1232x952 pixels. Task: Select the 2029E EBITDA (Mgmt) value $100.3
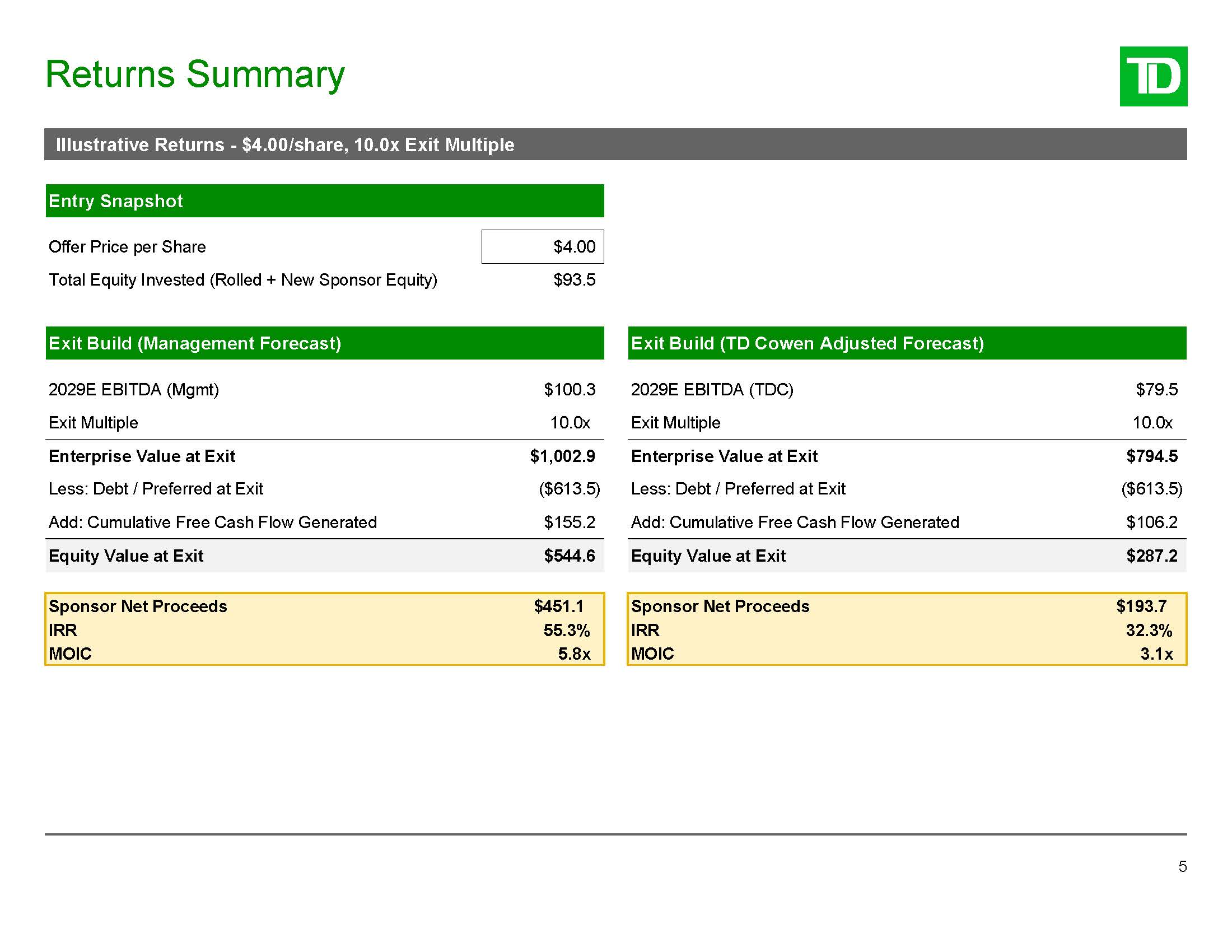[x=569, y=390]
